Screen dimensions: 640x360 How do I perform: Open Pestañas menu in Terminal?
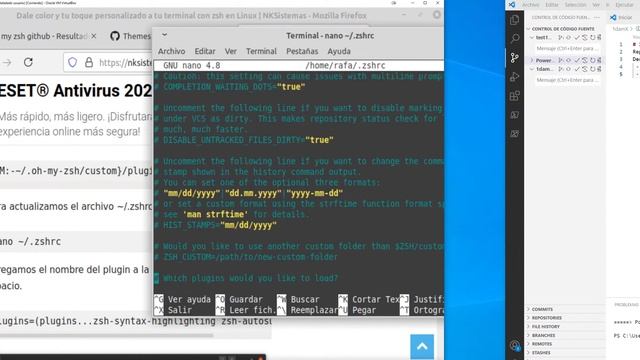[x=302, y=51]
